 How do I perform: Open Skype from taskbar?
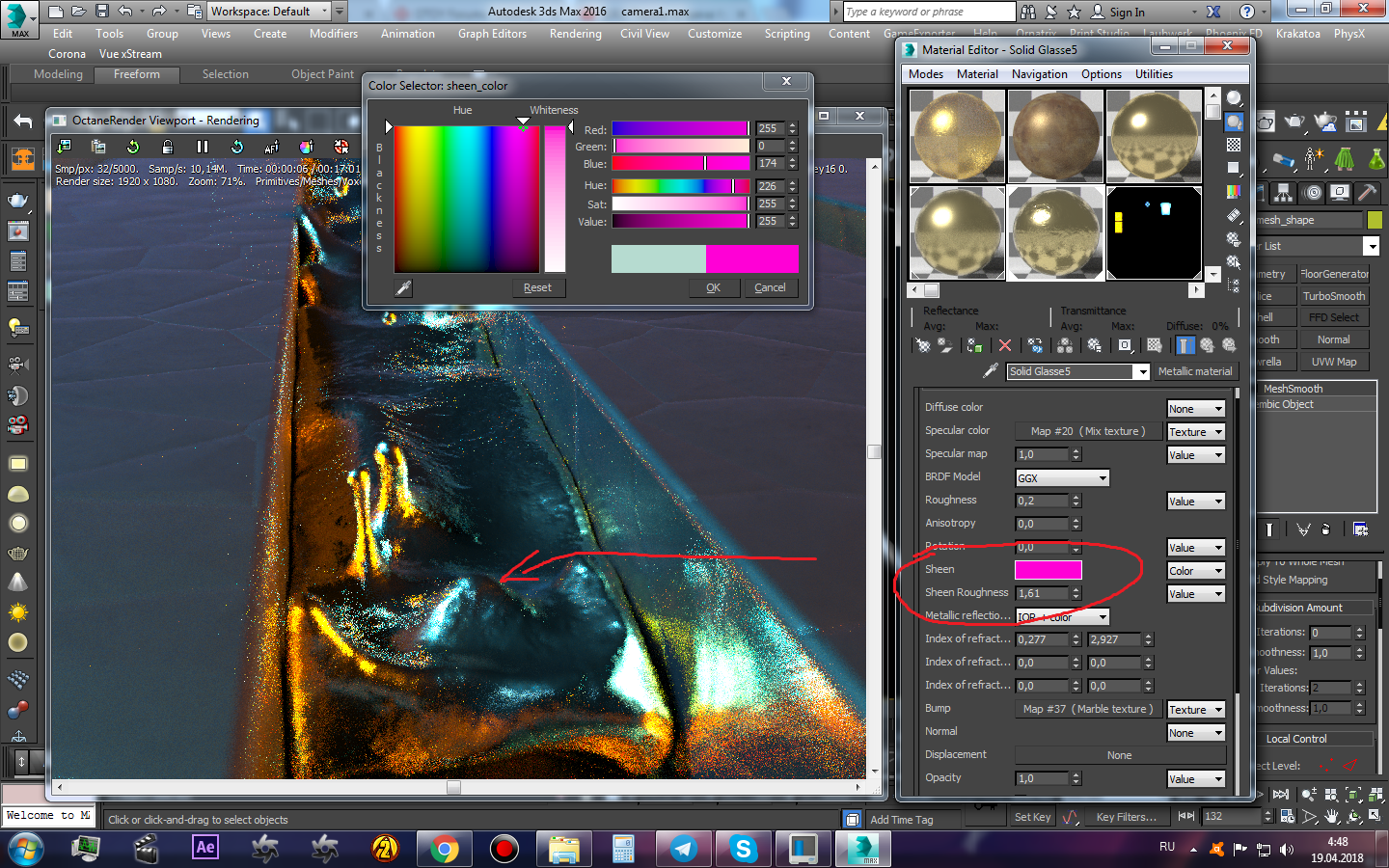tap(744, 849)
